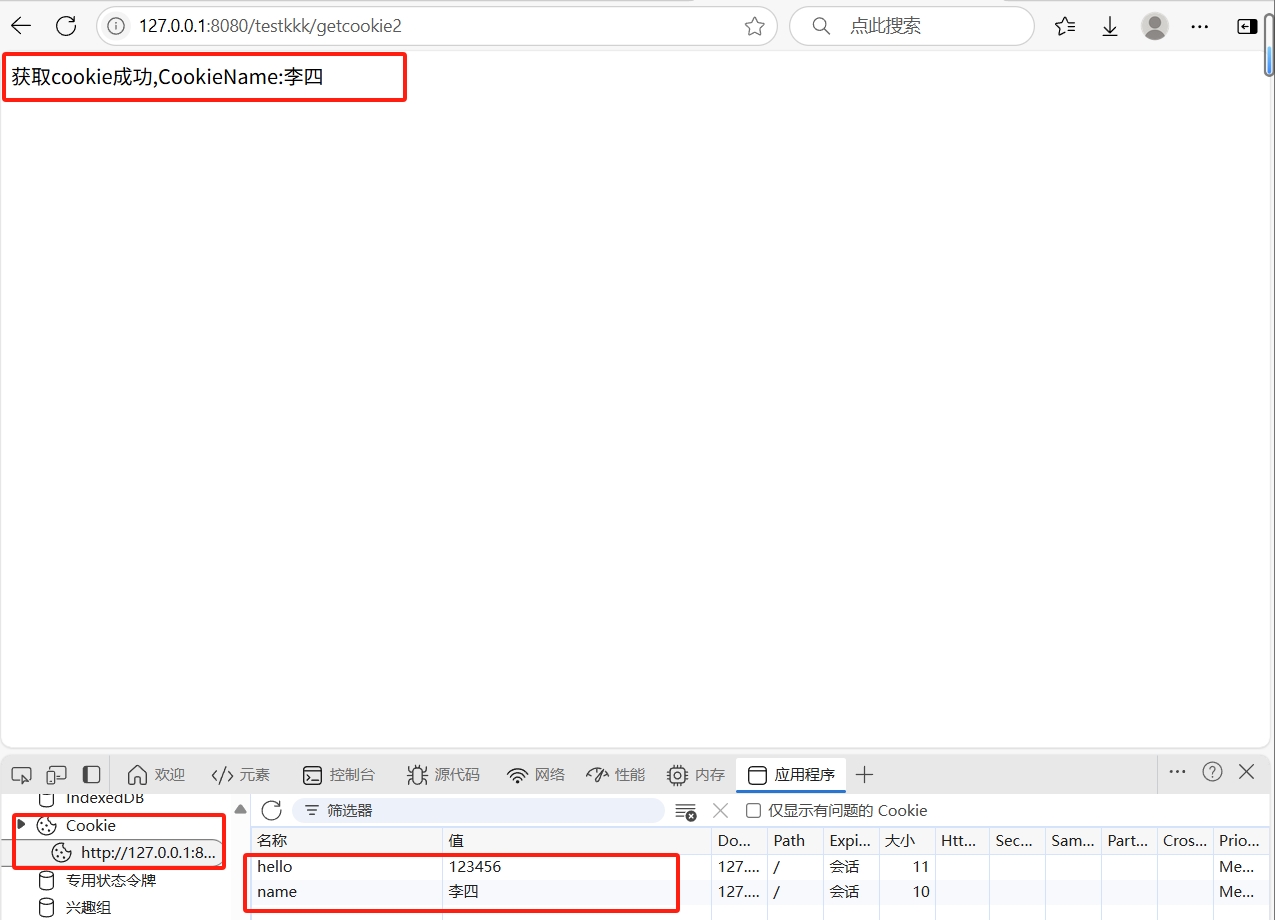The width and height of the screenshot is (1275, 920).
Task: Refresh the cookie table
Action: tap(271, 810)
